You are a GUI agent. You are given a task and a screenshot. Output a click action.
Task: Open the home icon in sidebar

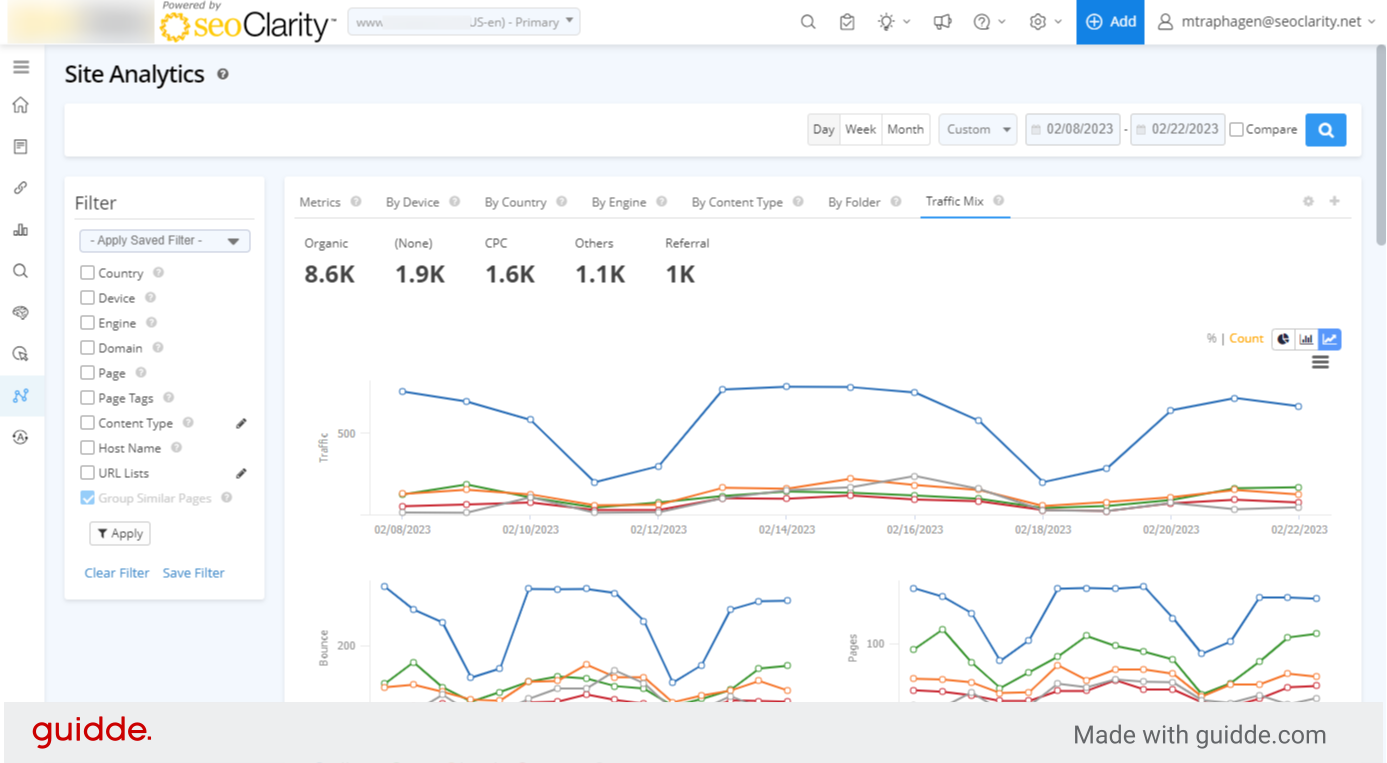[20, 105]
